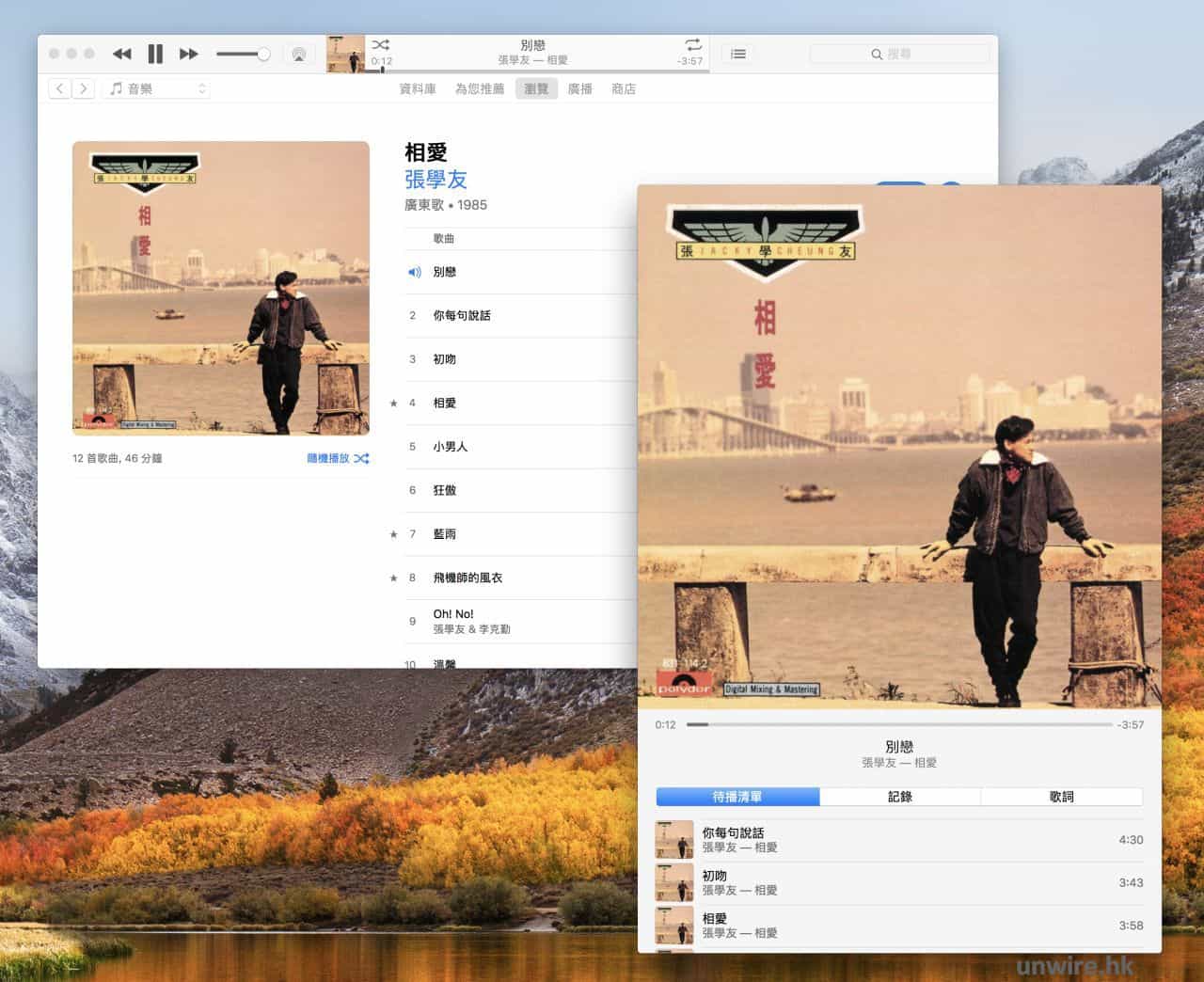Screen dimensions: 1204x982
Task: Go back to the previous track
Action: (x=121, y=55)
